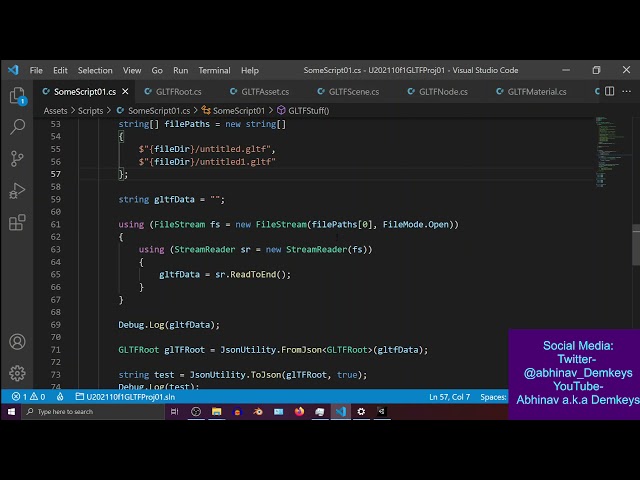Open the Explorer view in activity bar
This screenshot has height=480, width=640.
tap(18, 96)
